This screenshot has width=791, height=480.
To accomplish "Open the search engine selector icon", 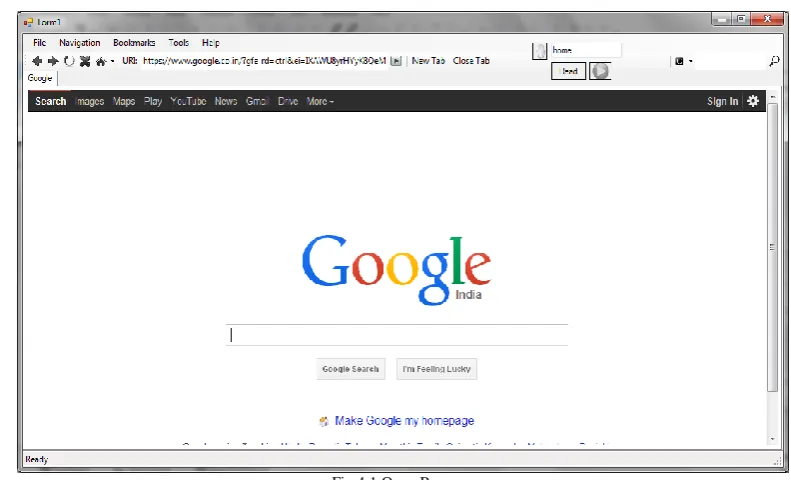I will pos(679,61).
